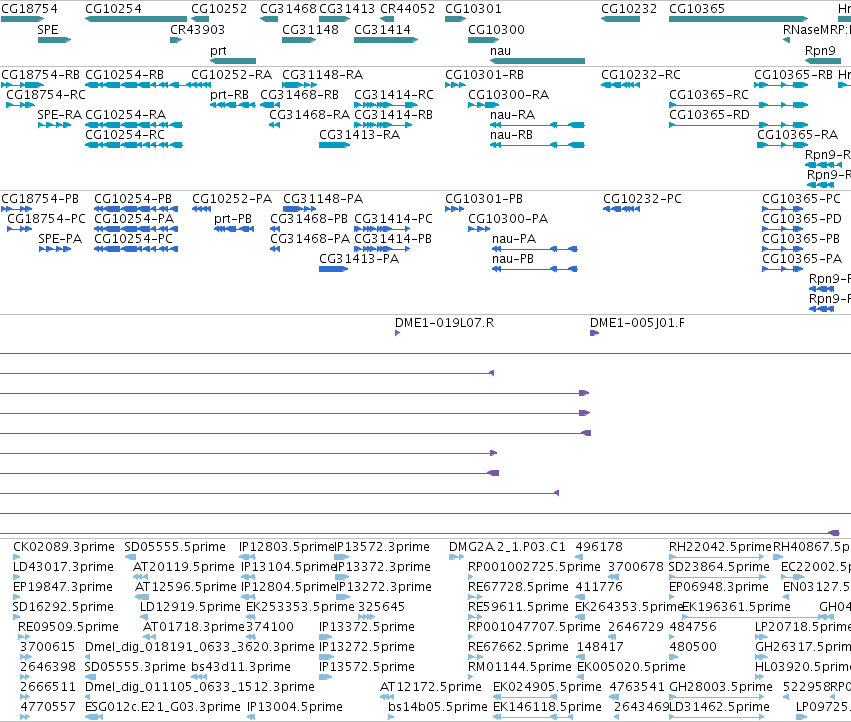Image resolution: width=851 pixels, height=722 pixels.
Task: Select the AT20119.5prime EST label
Action: point(184,567)
